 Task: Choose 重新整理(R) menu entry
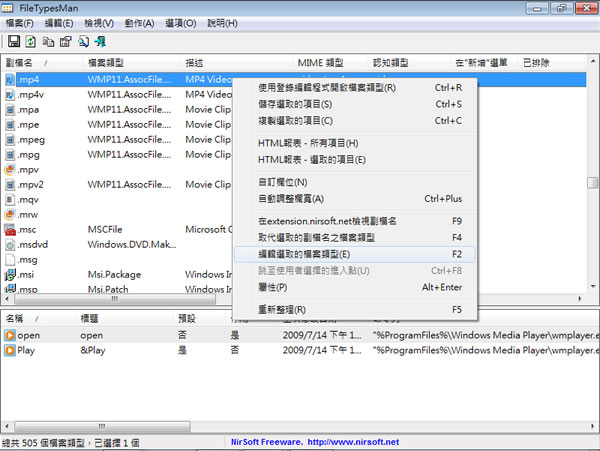(355, 309)
